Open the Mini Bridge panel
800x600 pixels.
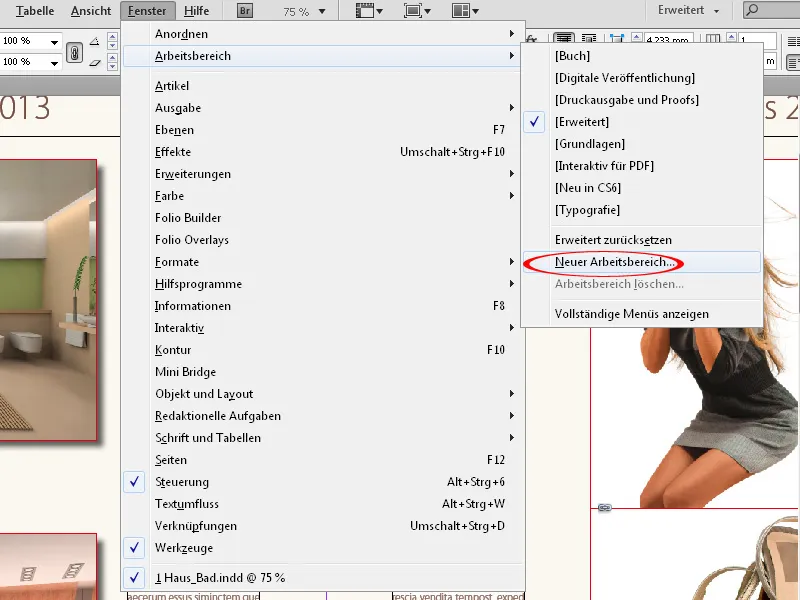click(324, 371)
